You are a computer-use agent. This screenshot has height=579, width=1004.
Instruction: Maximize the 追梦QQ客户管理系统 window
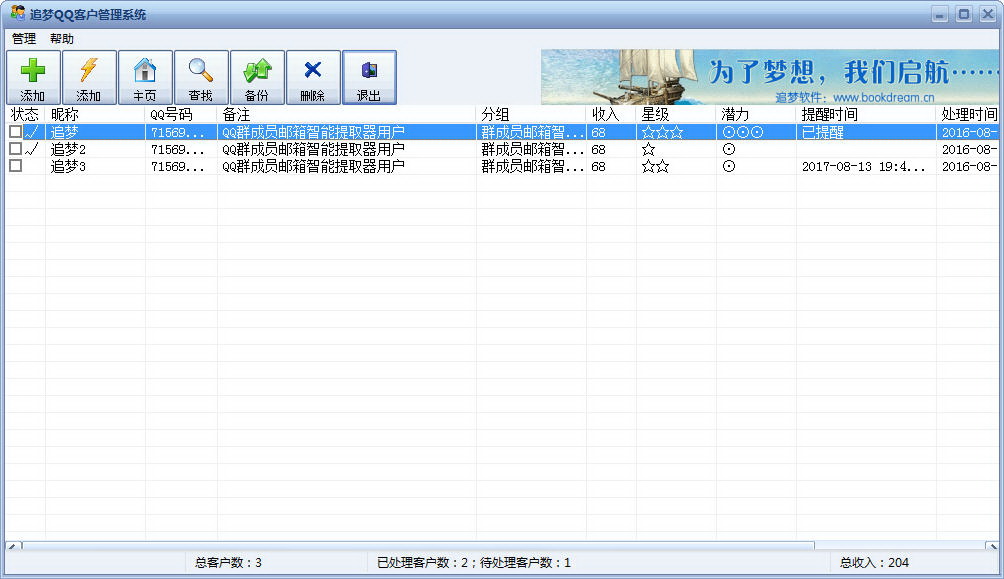(964, 14)
